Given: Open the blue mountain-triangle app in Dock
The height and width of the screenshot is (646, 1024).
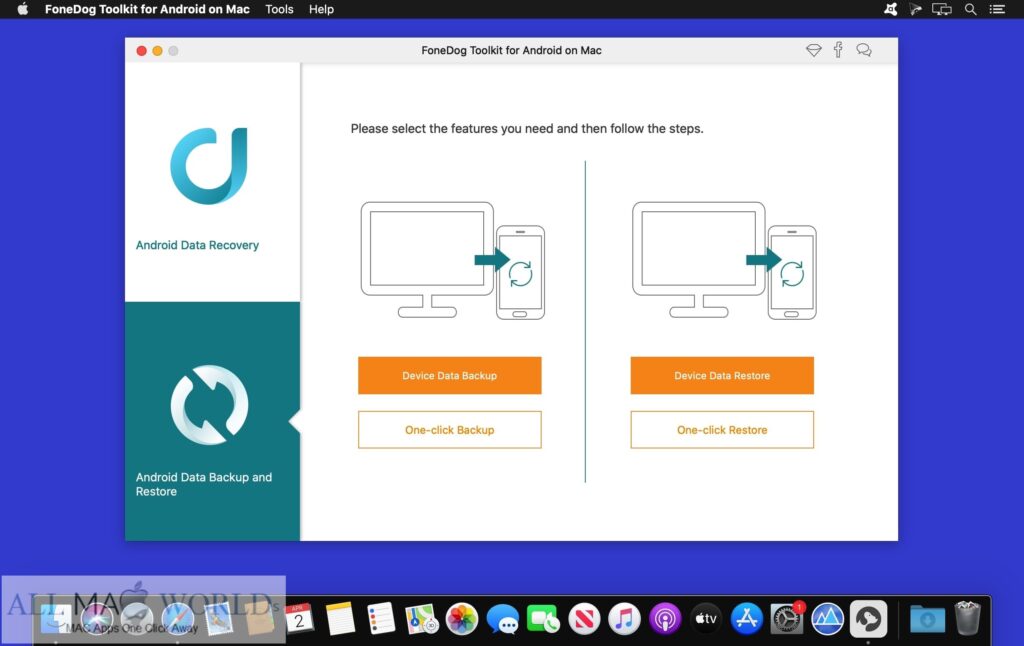Looking at the screenshot, I should pos(827,618).
